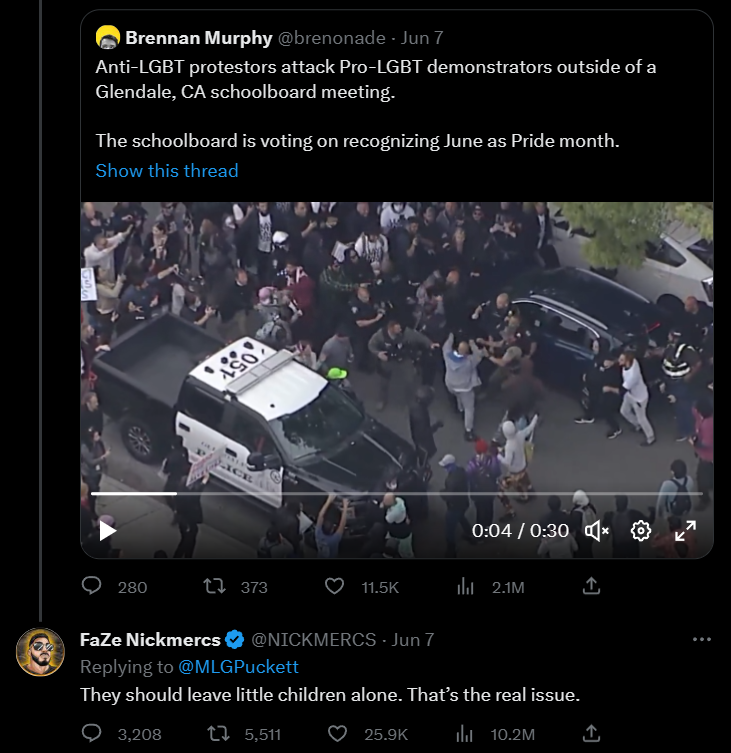Like the post with 11.5K likes
The width and height of the screenshot is (731, 753).
pyautogui.click(x=336, y=586)
